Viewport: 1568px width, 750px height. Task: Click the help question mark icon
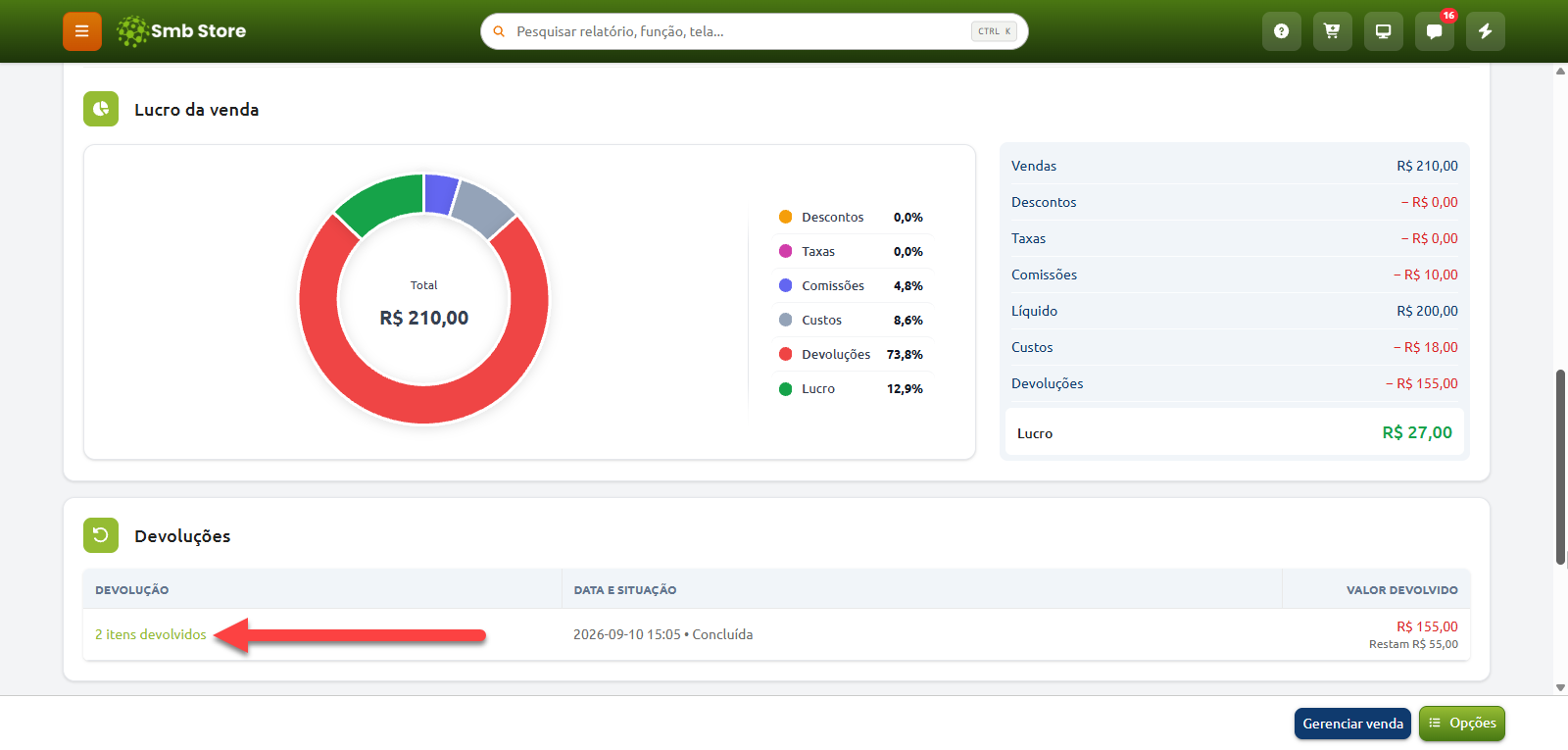[x=1281, y=31]
